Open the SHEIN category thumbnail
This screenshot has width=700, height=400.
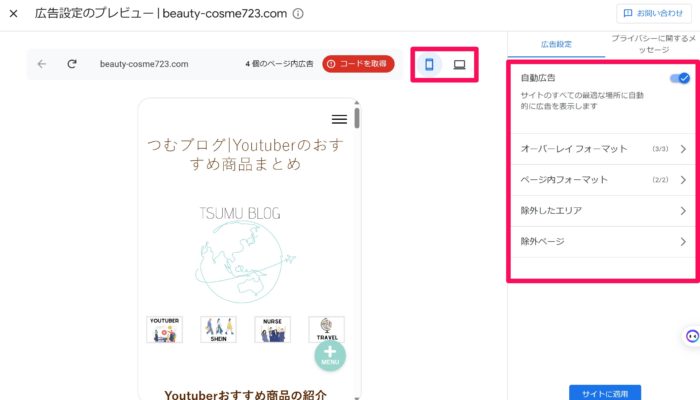(x=218, y=329)
